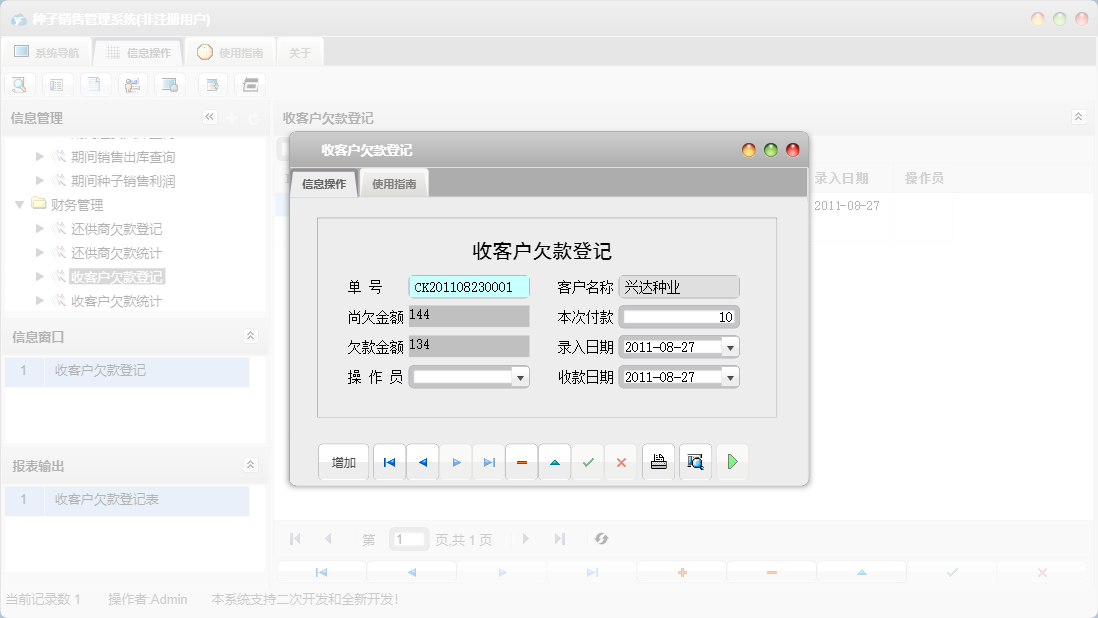The image size is (1098, 618).
Task: Click the document toolbar icon
Action: coord(95,84)
